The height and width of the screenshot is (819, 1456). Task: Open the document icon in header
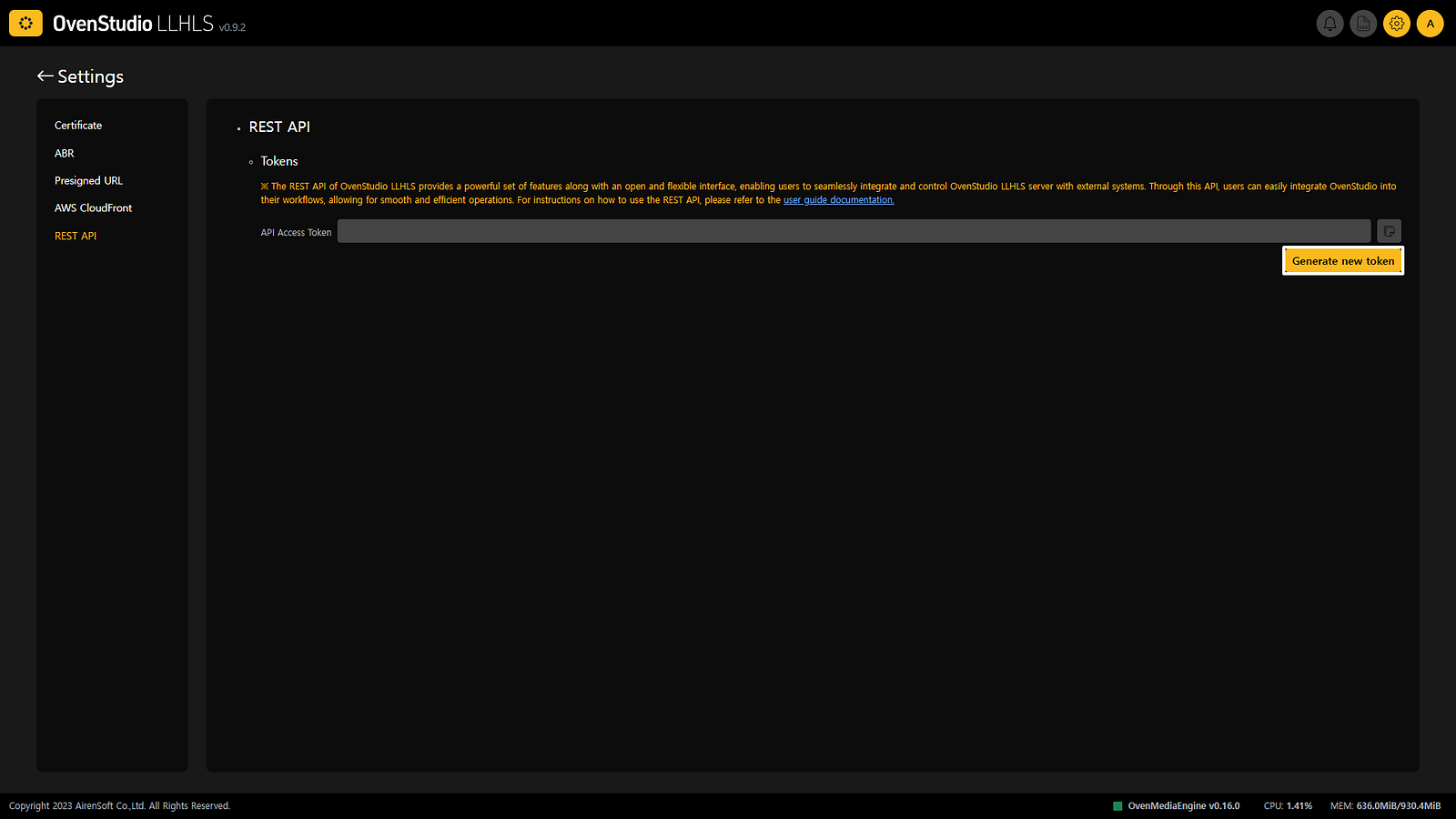pyautogui.click(x=1363, y=24)
